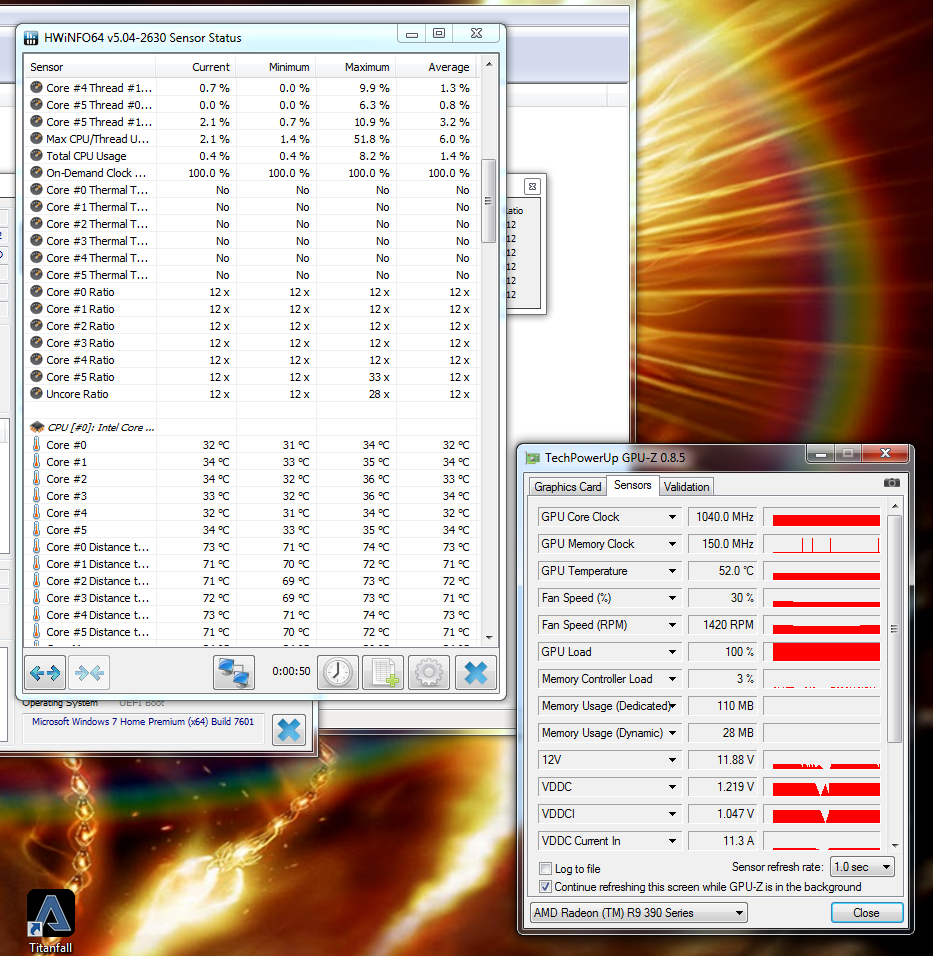Click the sensor icon next to Uncore Ratio

click(37, 393)
